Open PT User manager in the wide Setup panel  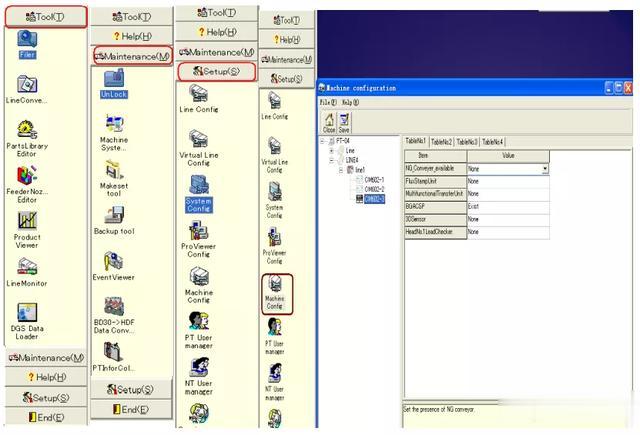coord(199,331)
